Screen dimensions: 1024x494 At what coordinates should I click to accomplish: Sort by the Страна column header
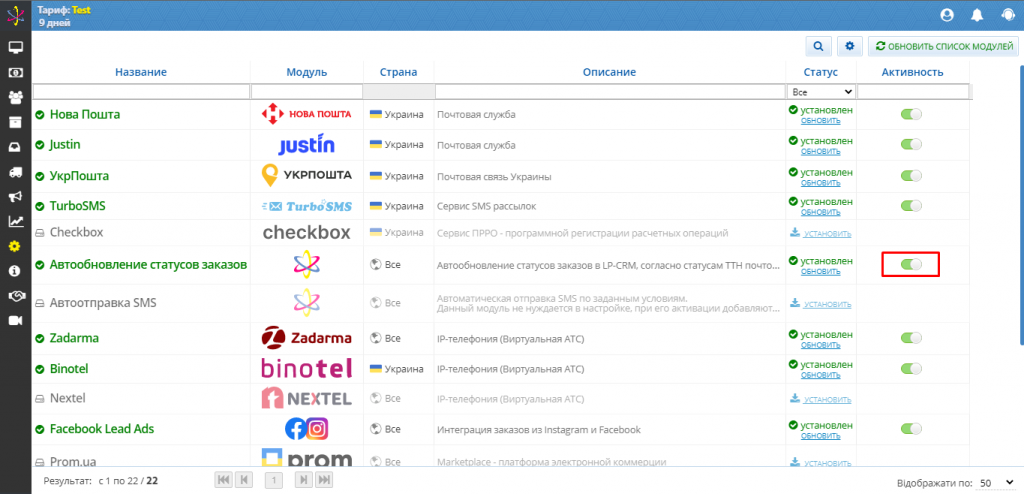(398, 72)
